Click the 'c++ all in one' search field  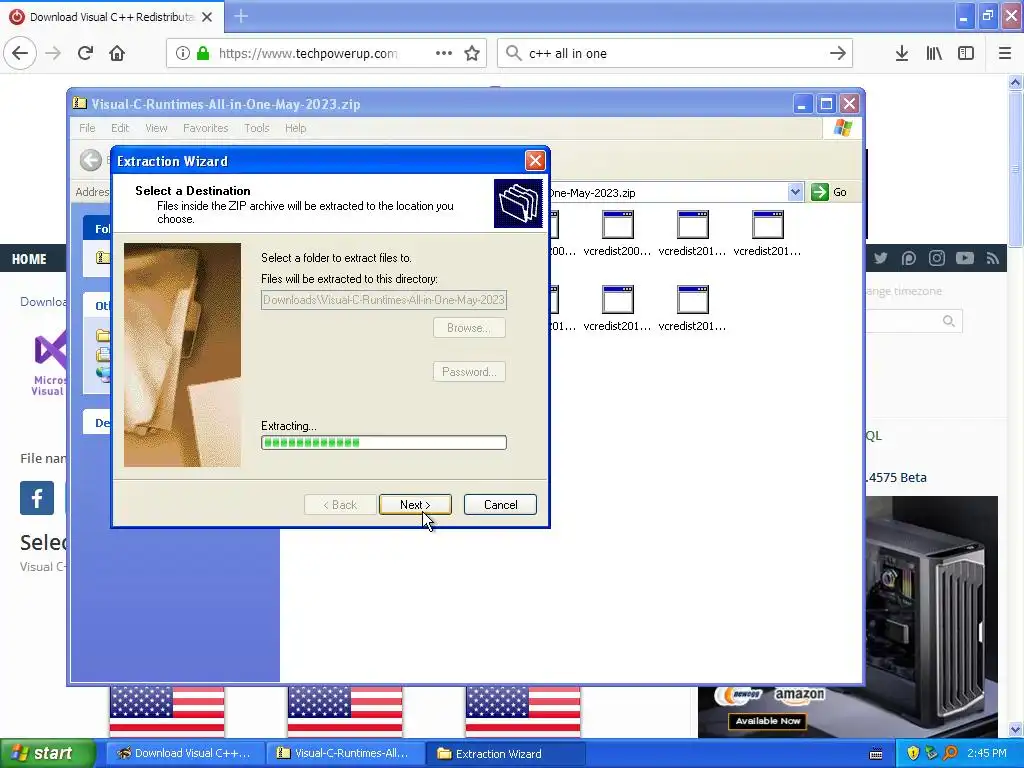(x=673, y=54)
